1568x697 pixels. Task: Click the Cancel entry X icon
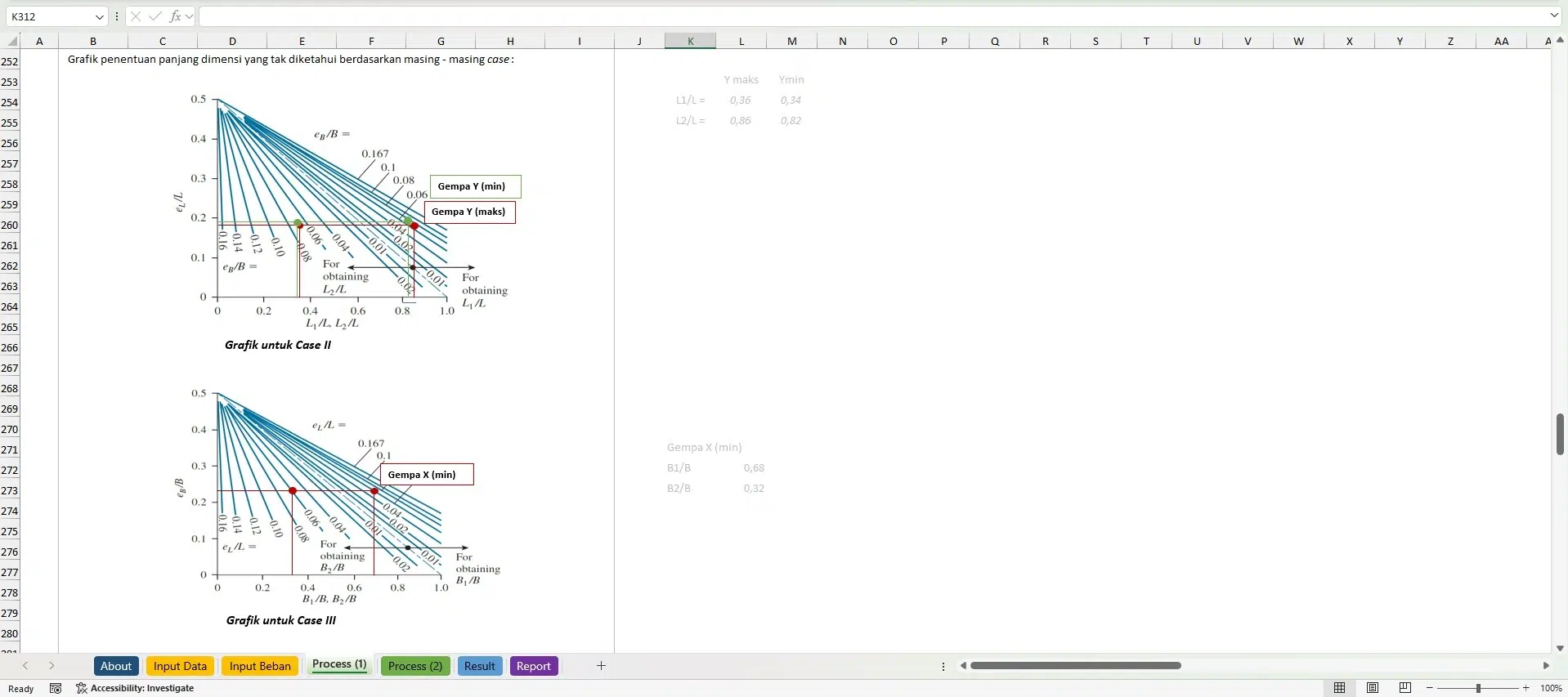(x=136, y=16)
